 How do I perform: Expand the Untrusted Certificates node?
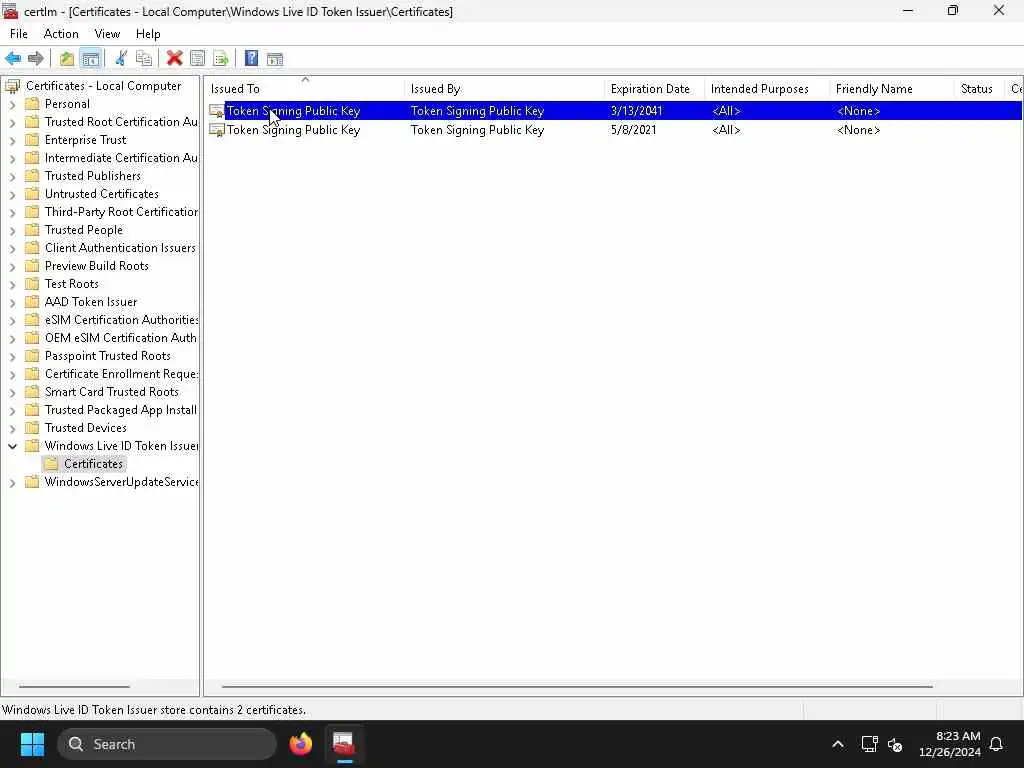pyautogui.click(x=12, y=195)
